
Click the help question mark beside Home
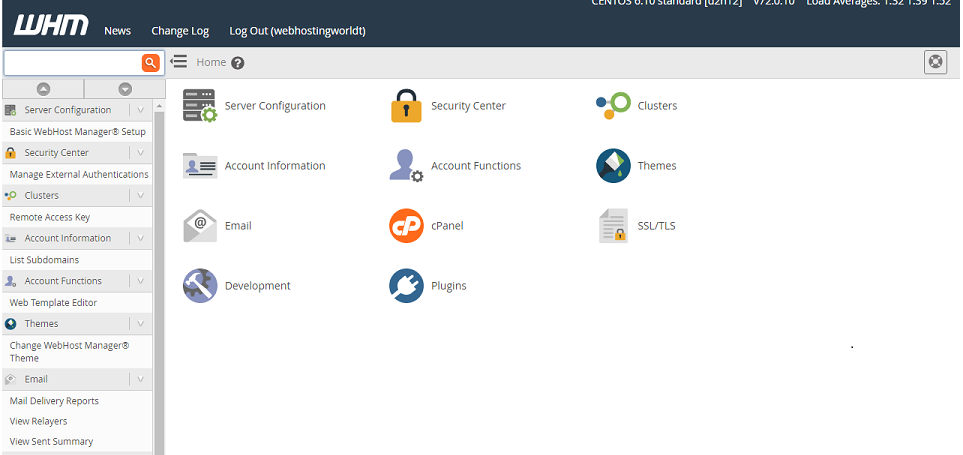point(238,63)
